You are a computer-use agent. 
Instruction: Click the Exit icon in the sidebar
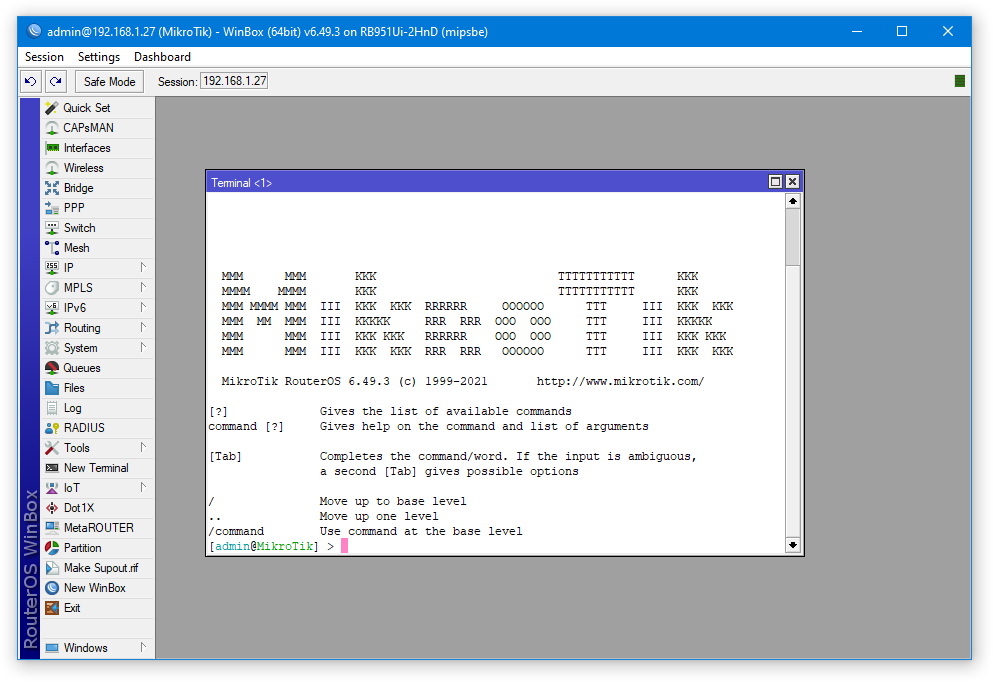coord(52,608)
